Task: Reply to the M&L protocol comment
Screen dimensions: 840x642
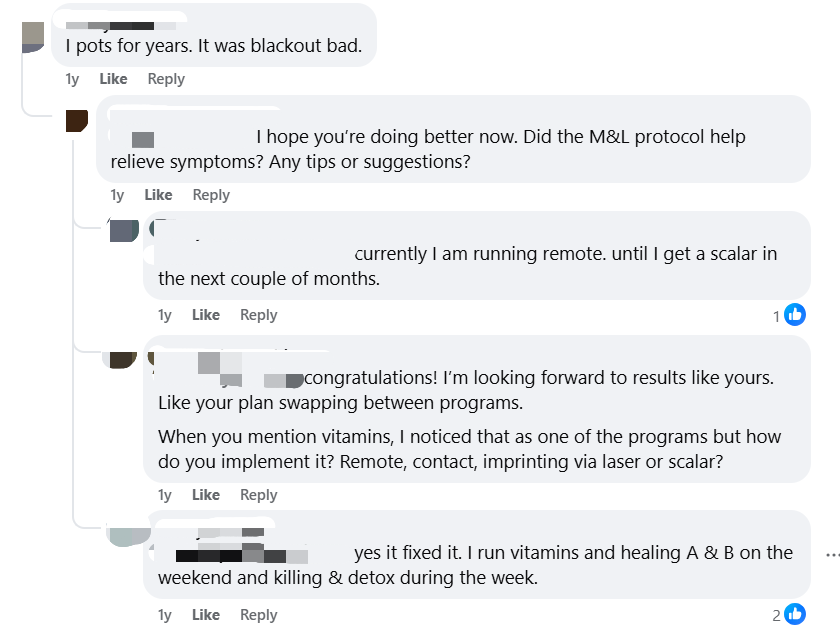Action: [211, 195]
